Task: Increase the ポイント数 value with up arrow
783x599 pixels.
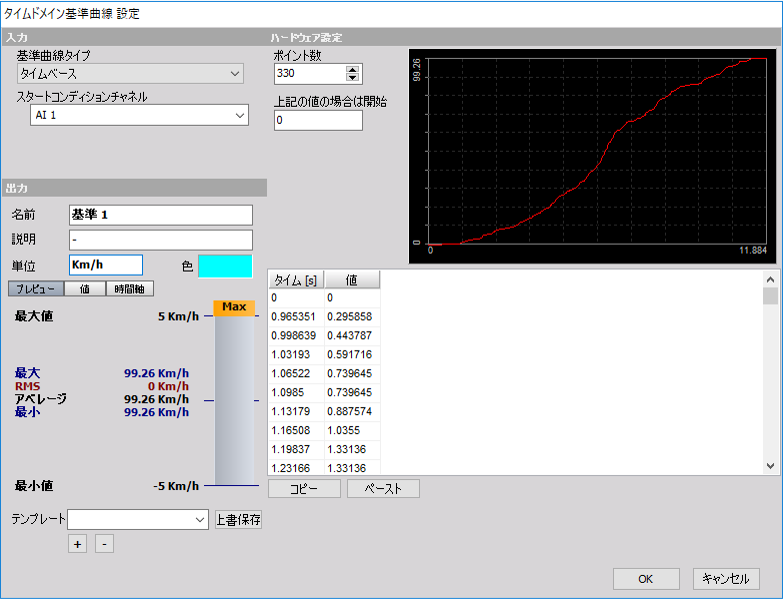Action: tap(353, 70)
